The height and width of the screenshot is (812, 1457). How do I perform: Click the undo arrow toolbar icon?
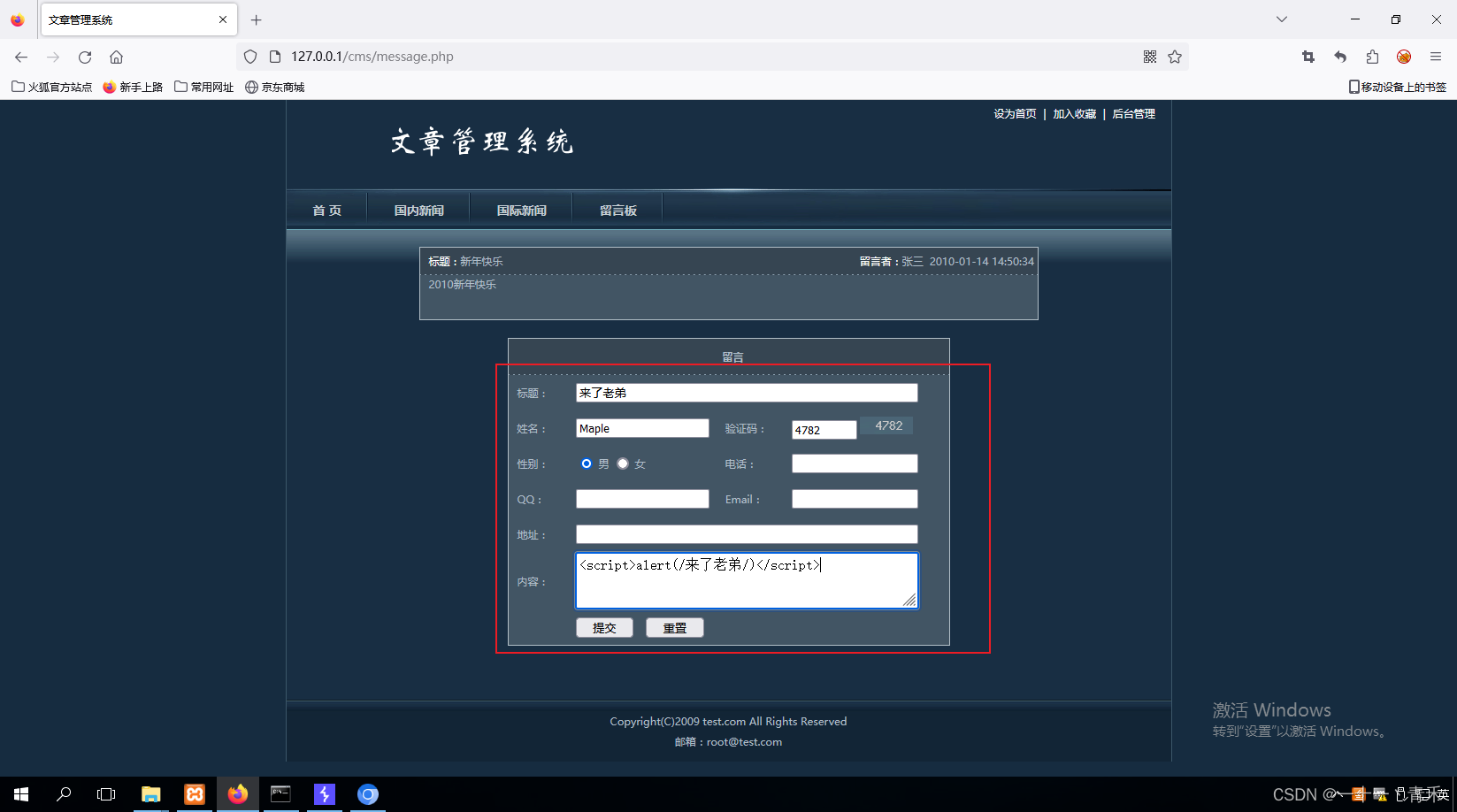1340,57
